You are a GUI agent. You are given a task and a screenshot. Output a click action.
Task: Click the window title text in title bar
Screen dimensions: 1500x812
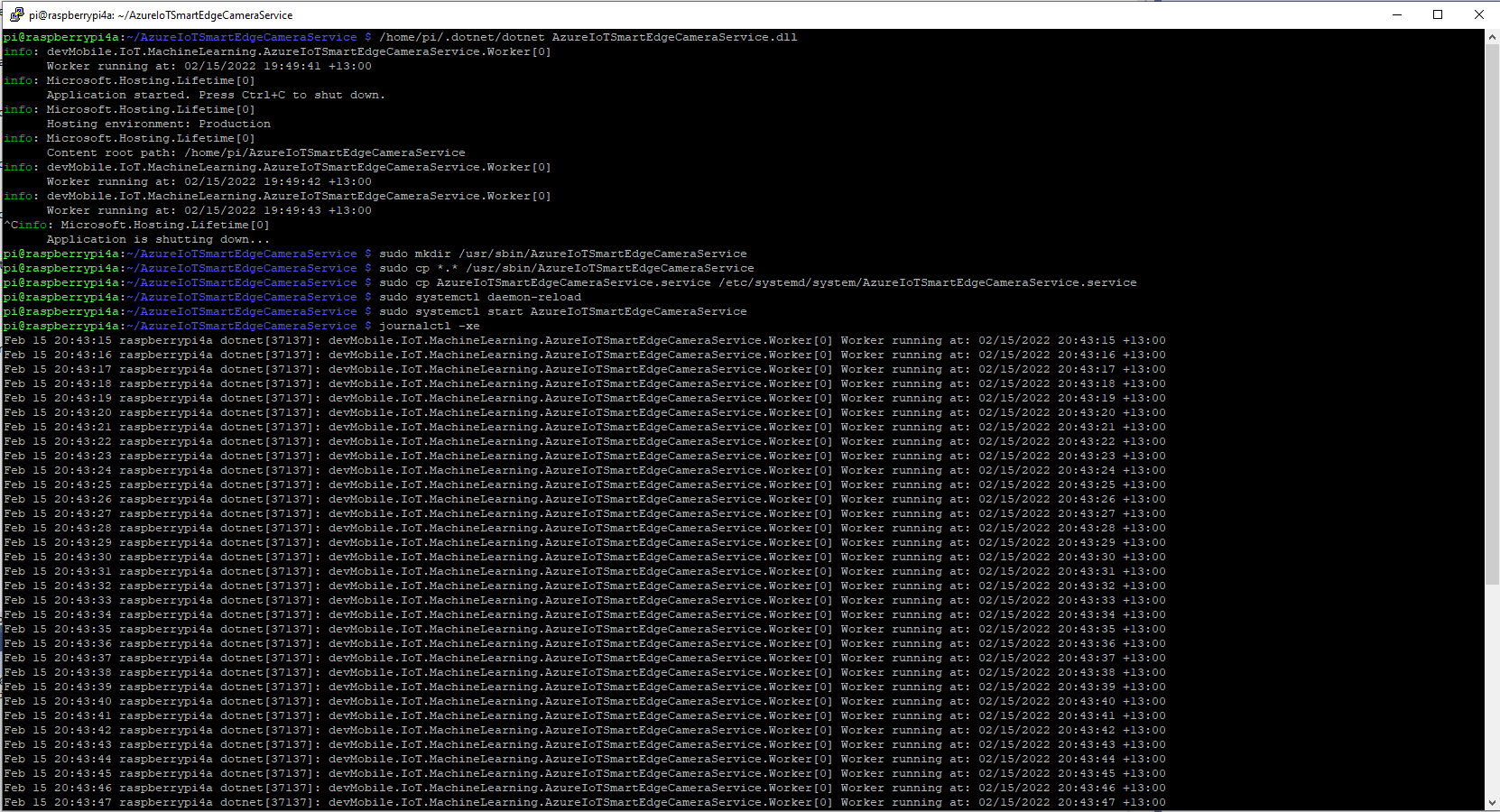pos(161,15)
